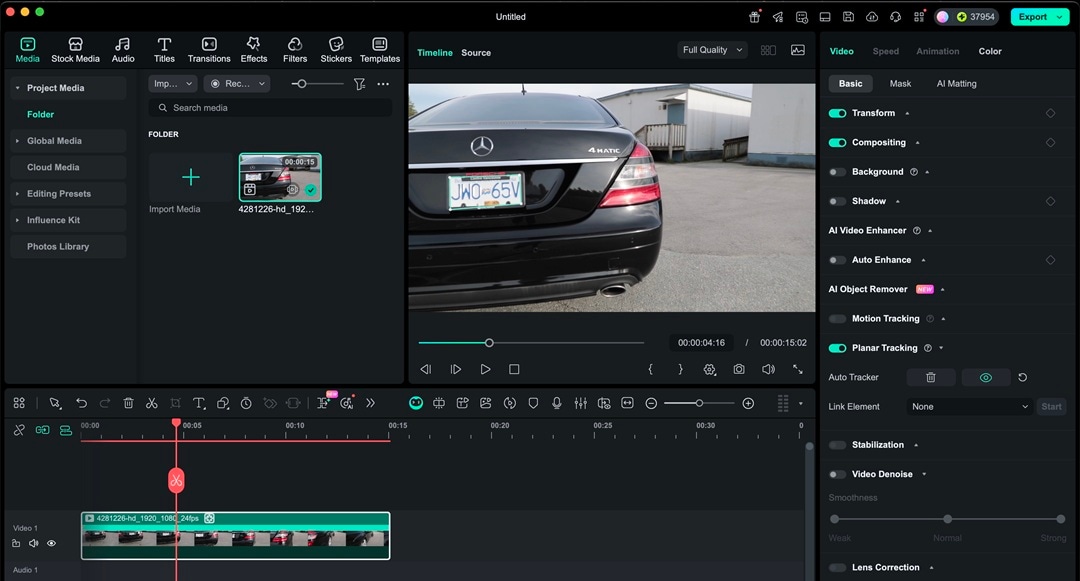The image size is (1080, 581).
Task: Open the Full Quality dropdown
Action: pyautogui.click(x=712, y=50)
